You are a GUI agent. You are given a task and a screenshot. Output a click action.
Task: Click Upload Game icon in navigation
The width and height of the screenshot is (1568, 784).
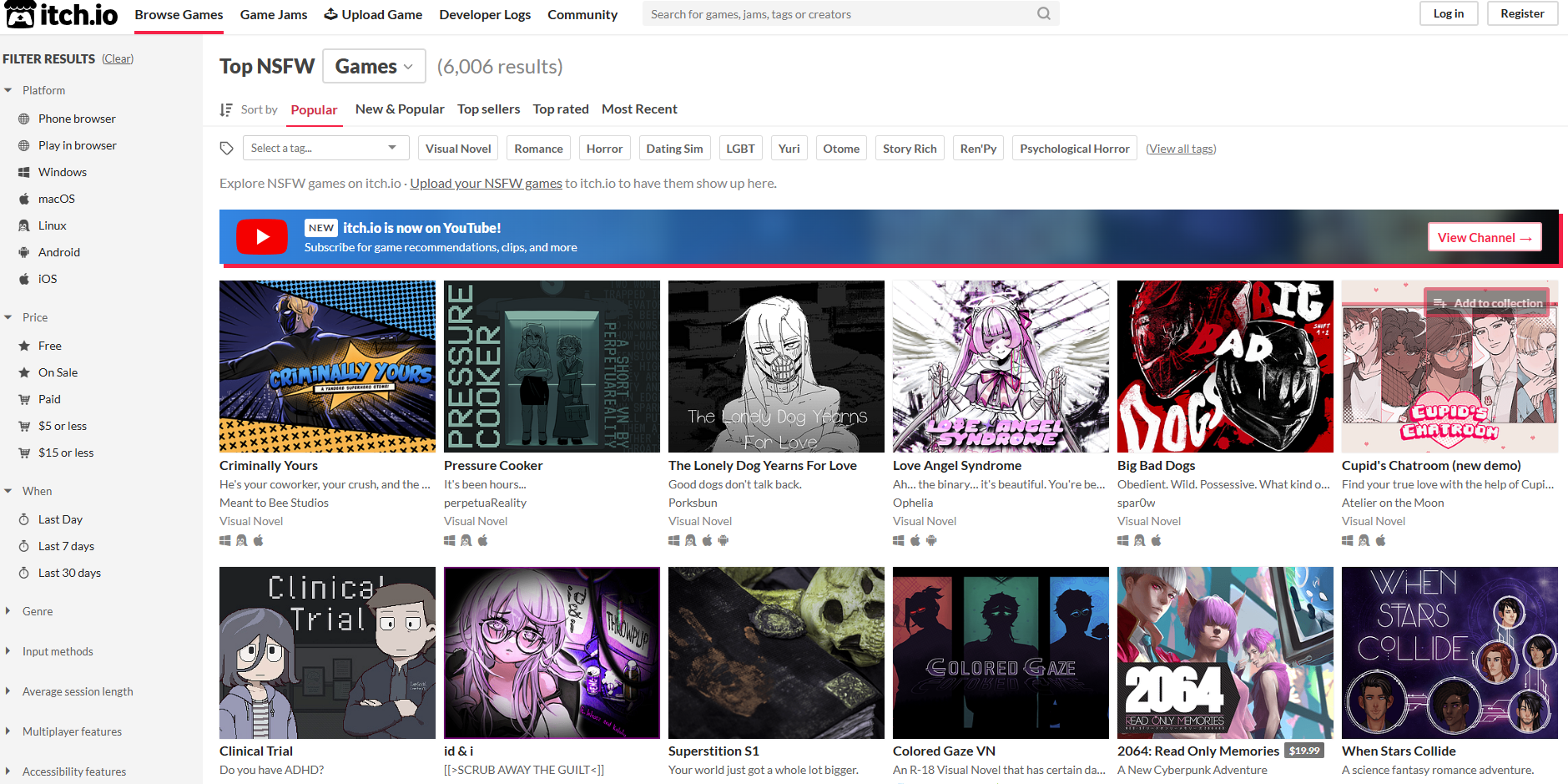pos(331,14)
